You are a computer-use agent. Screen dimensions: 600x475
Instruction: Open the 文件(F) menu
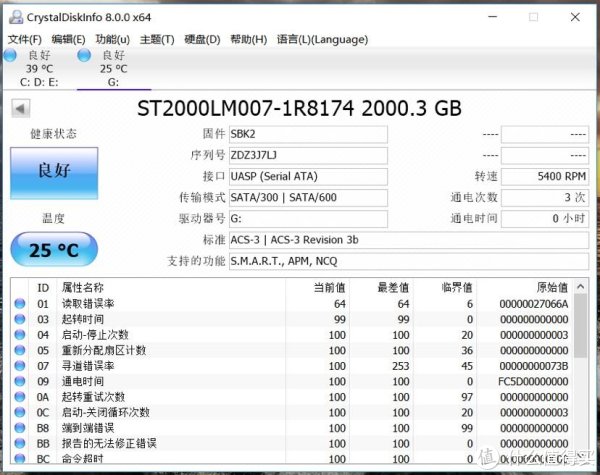25,39
